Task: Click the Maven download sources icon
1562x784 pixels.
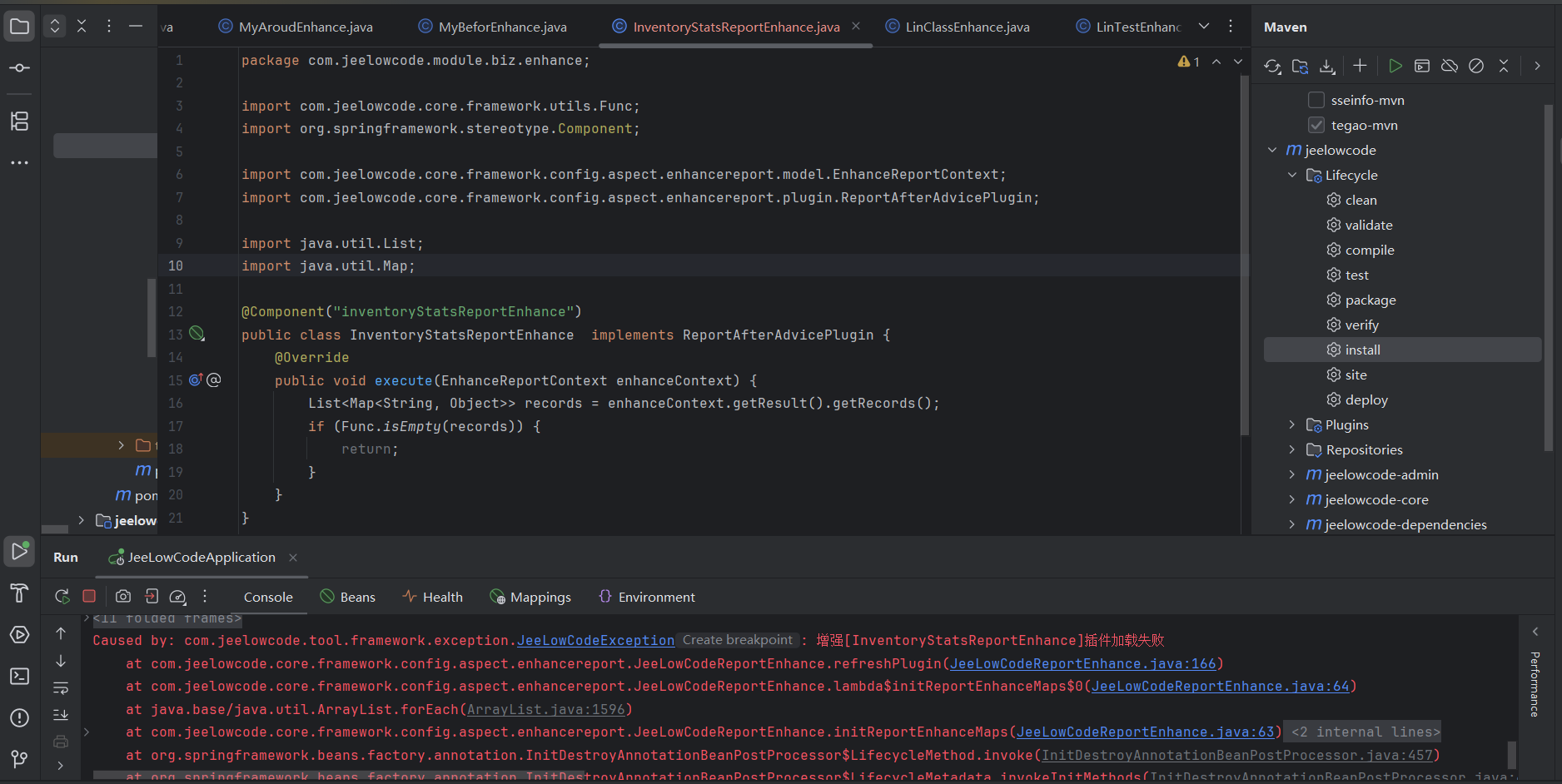Action: [1327, 67]
